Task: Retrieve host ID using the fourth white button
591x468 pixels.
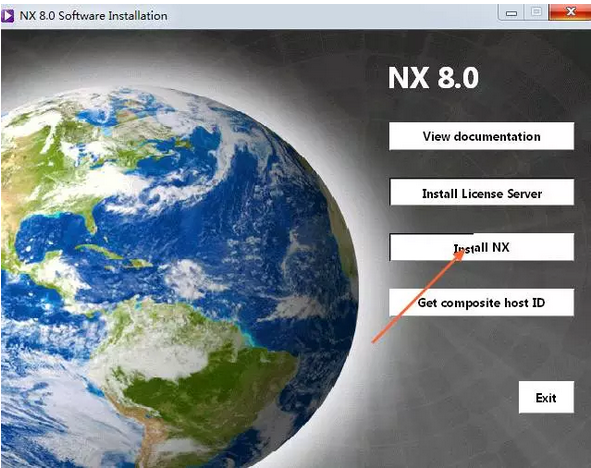Action: click(481, 303)
